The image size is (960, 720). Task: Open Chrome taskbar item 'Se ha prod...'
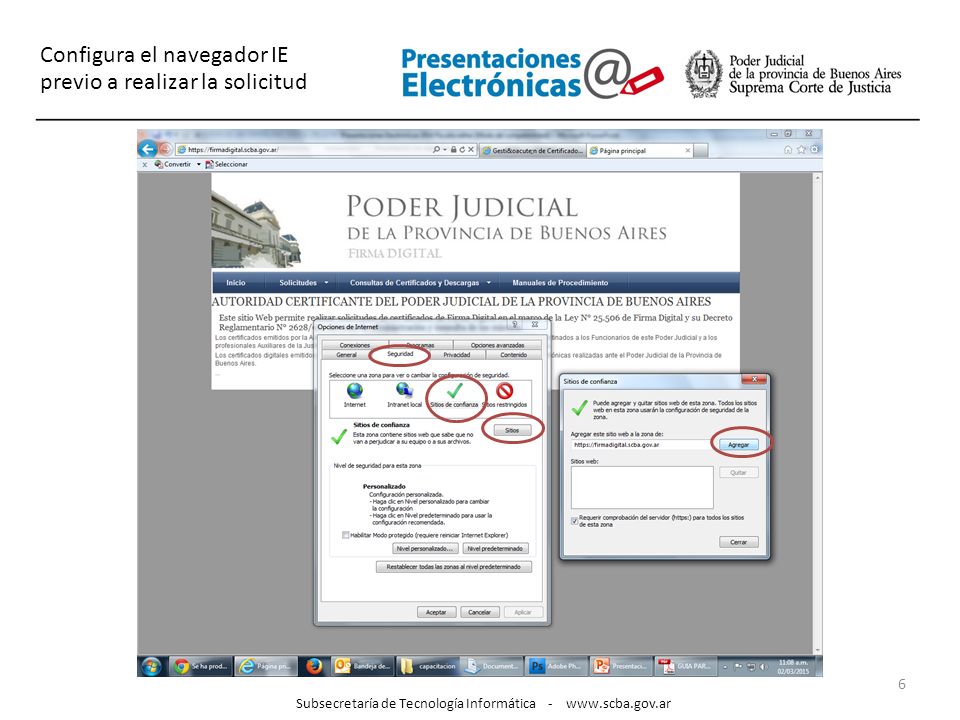(x=200, y=666)
